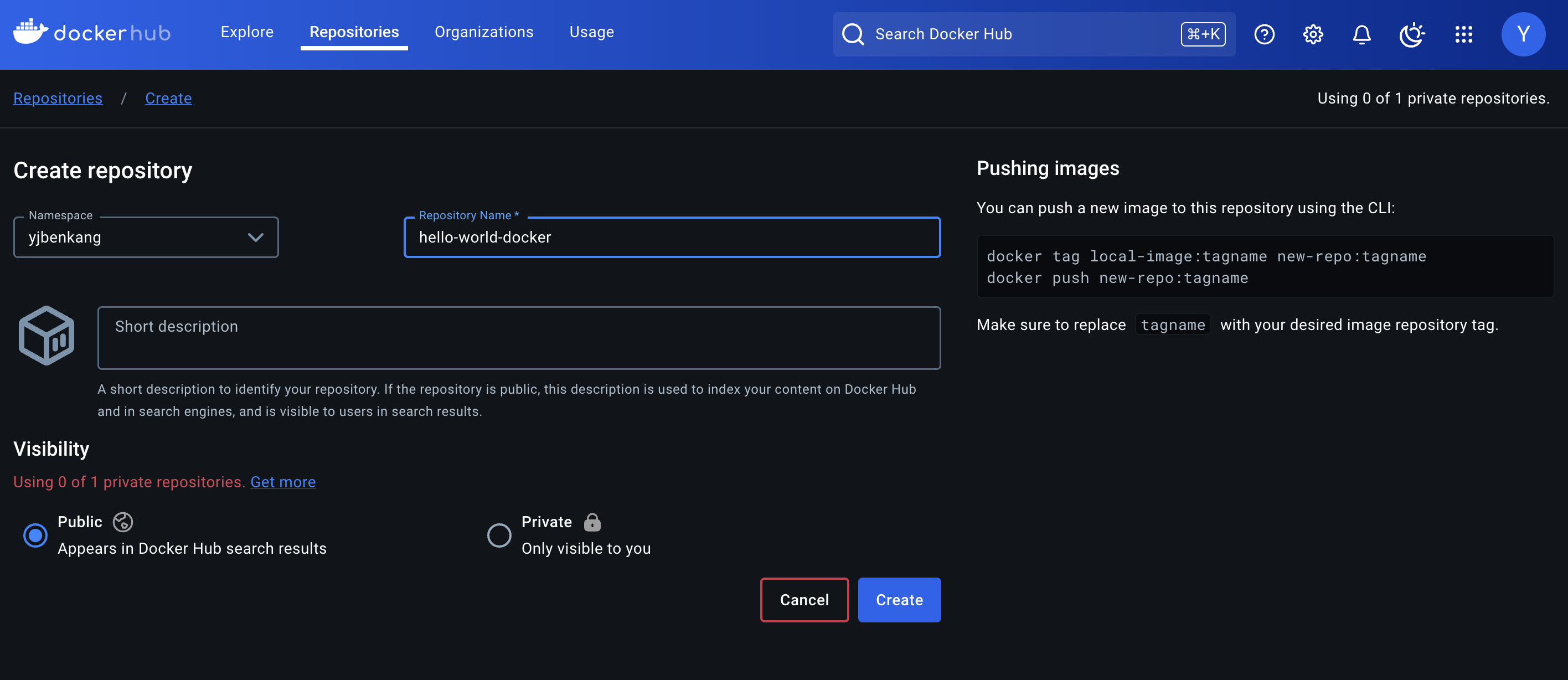The width and height of the screenshot is (1568, 680).
Task: Go to the Usage tab
Action: coord(591,32)
